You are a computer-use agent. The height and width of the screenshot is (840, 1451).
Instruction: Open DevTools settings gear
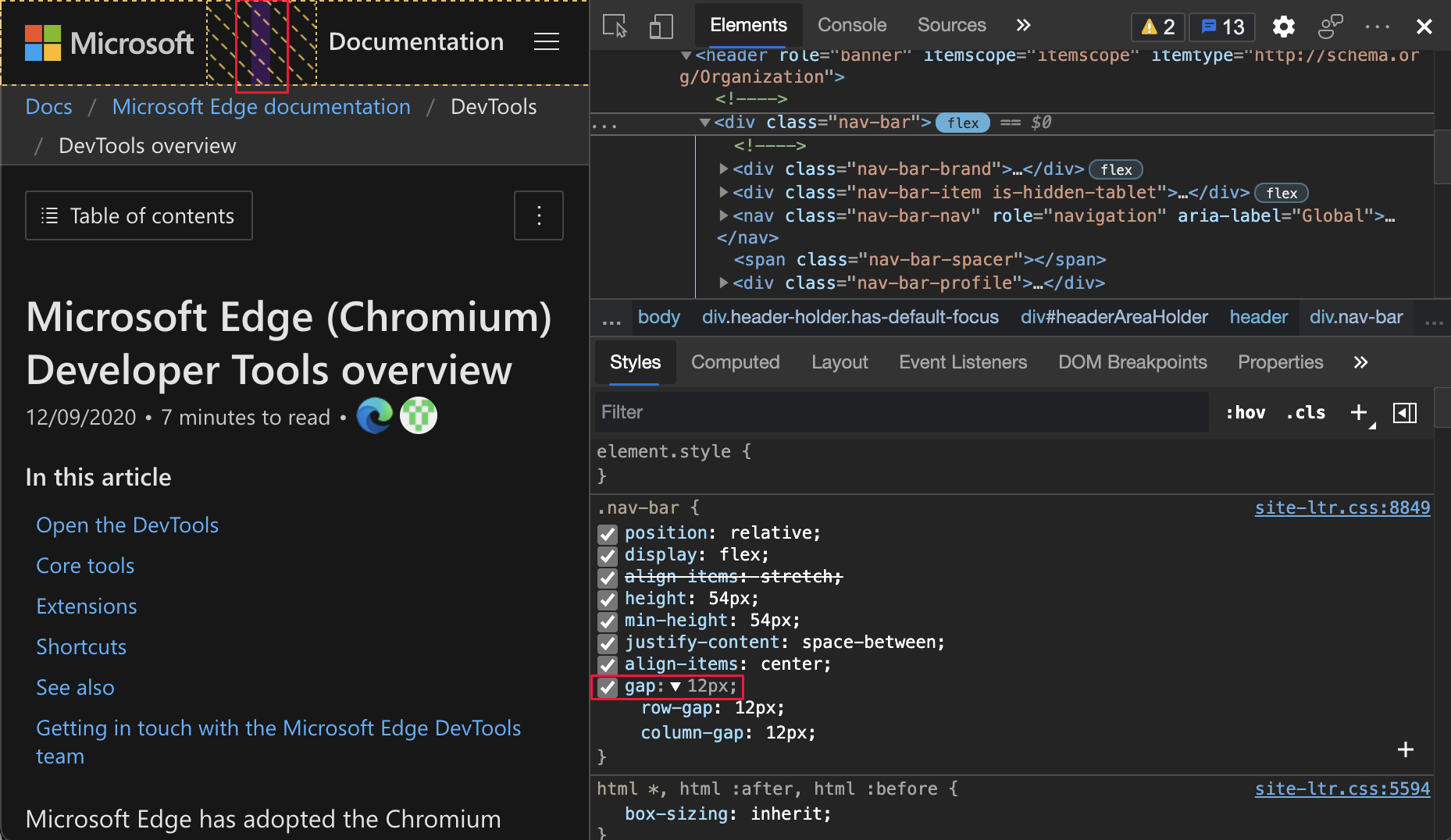[x=1283, y=26]
